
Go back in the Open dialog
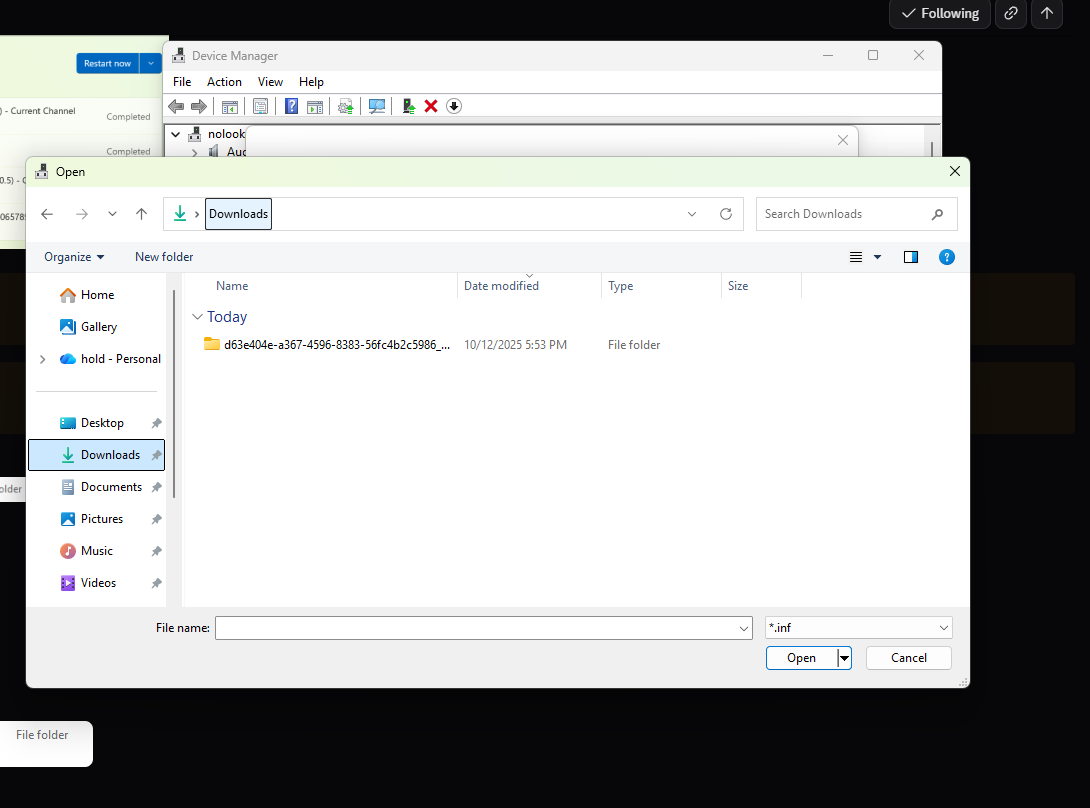coord(47,214)
